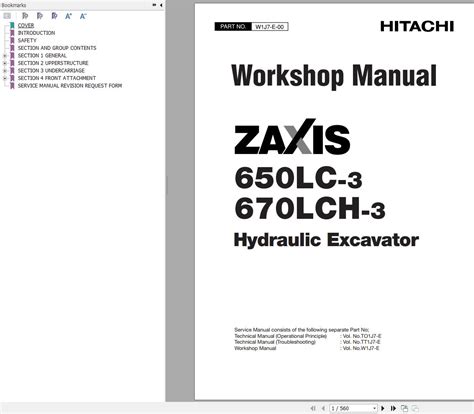Viewport: 474px width, 414px height.
Task: Expand the SECTION 2 UPPERSTRUCTURE bookmark
Action: point(5,63)
